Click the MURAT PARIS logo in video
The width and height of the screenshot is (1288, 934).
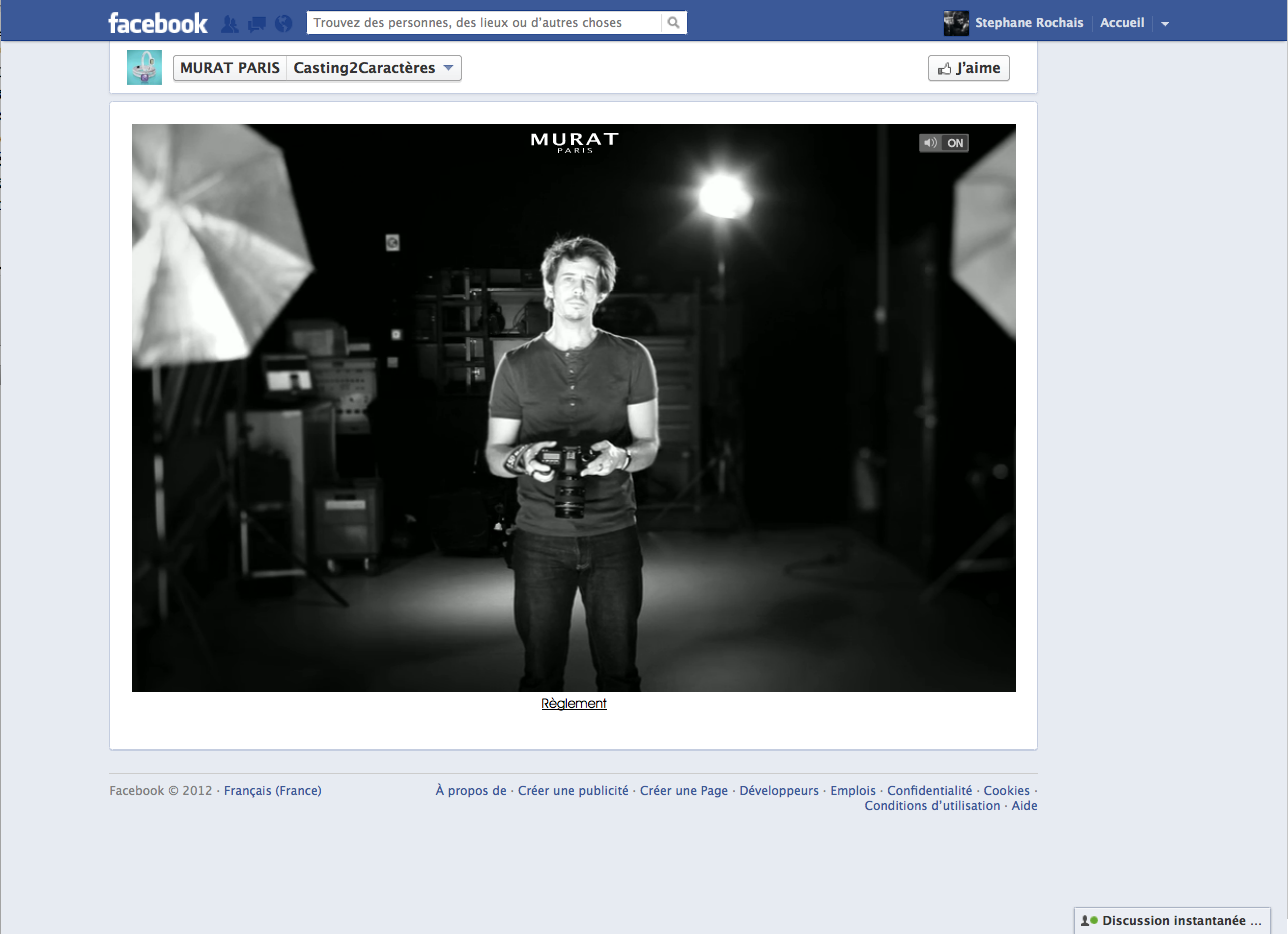[574, 142]
